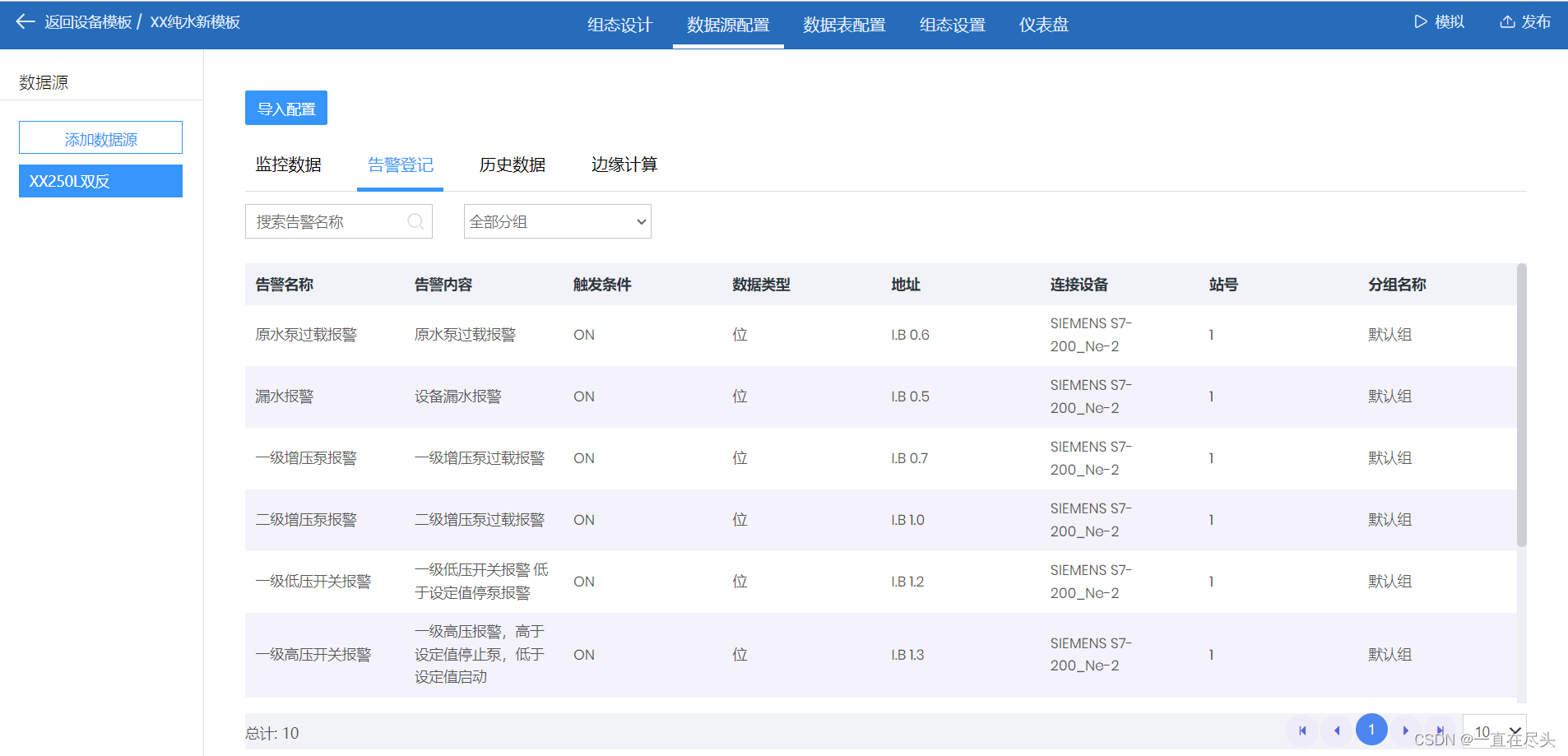Switch to 数据源配置 tab

(728, 25)
